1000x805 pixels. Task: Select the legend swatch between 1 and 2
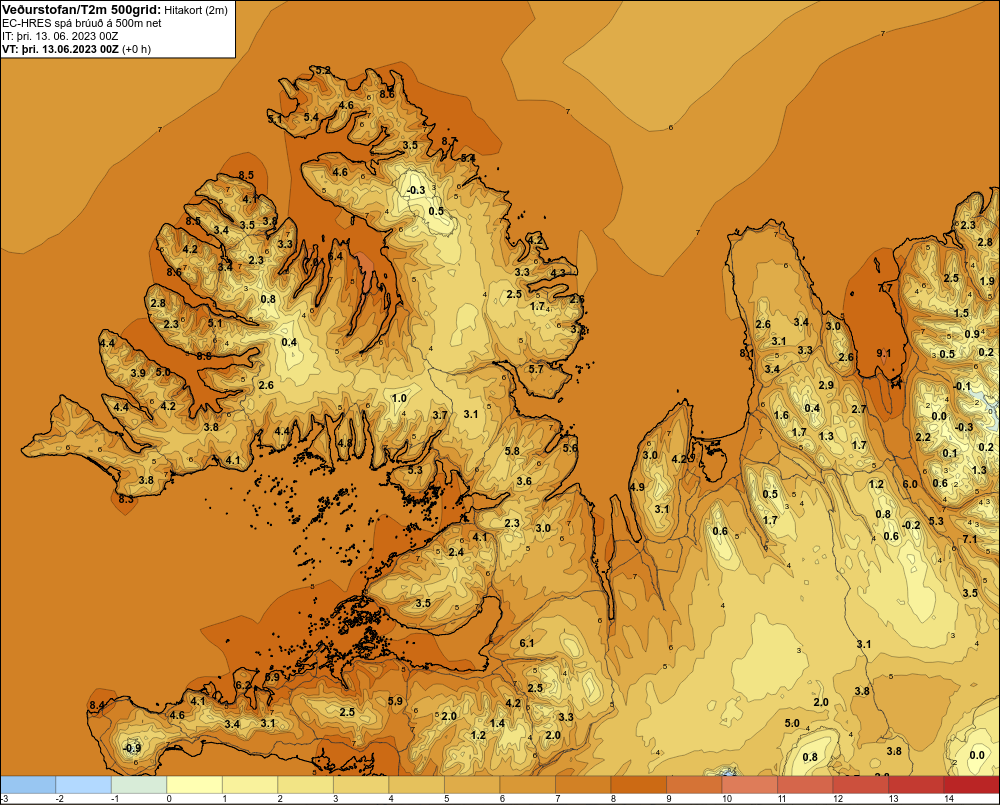[250, 785]
